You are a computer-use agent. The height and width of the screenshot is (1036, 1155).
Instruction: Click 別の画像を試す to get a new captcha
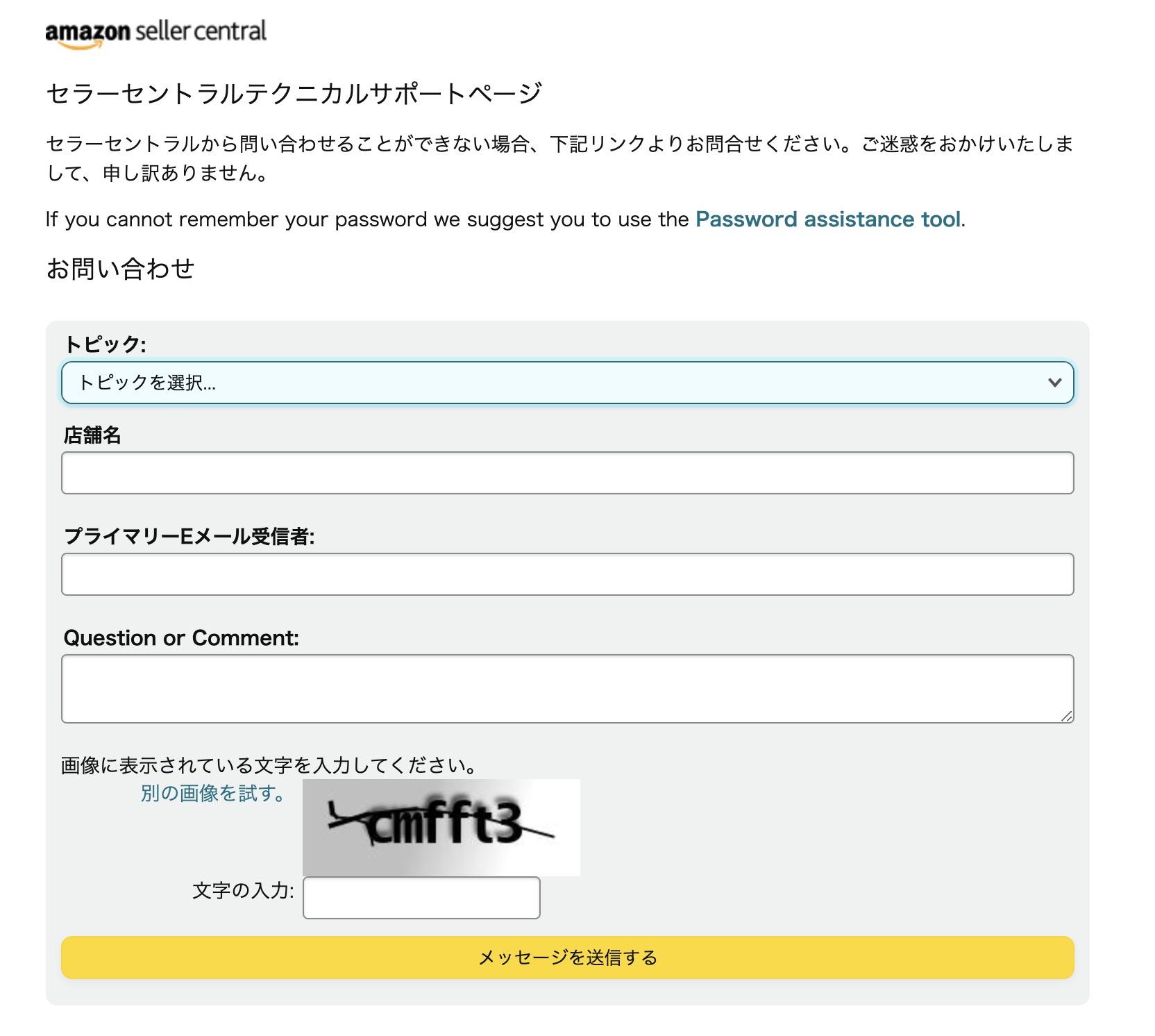point(210,794)
